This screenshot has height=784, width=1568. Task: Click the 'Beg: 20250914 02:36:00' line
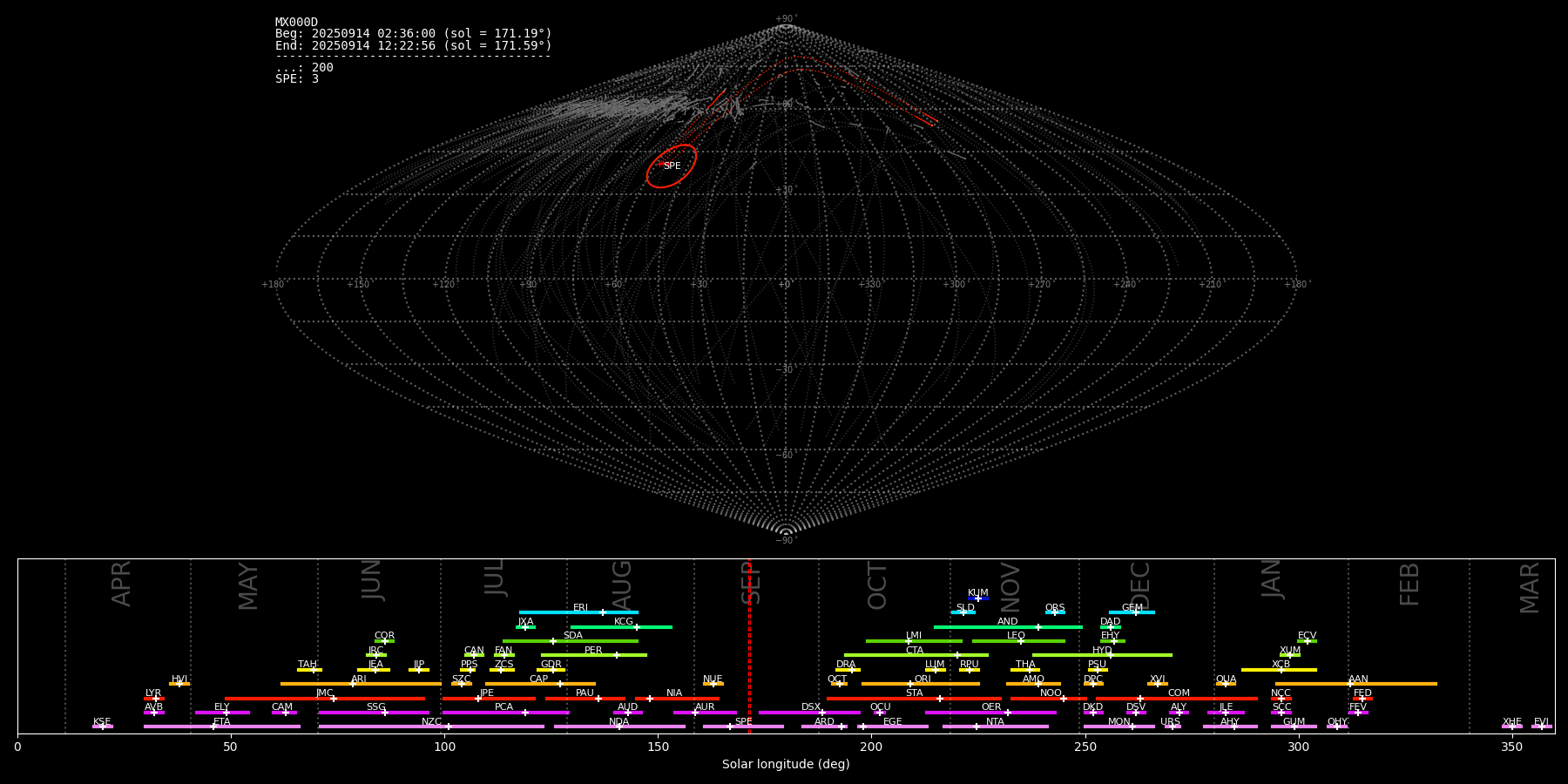click(x=413, y=34)
